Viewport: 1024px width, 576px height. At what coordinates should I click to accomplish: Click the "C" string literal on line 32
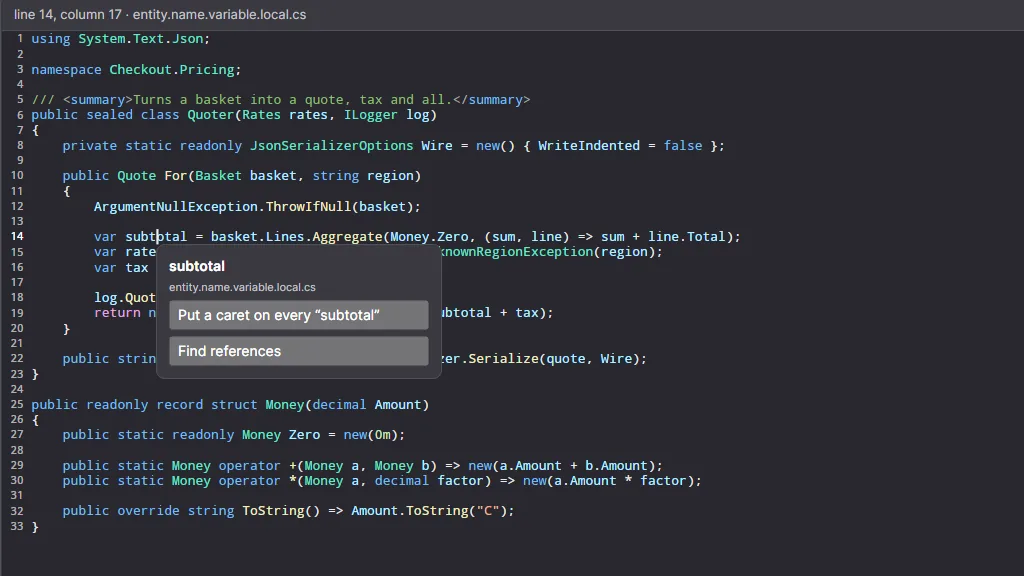[x=488, y=511]
